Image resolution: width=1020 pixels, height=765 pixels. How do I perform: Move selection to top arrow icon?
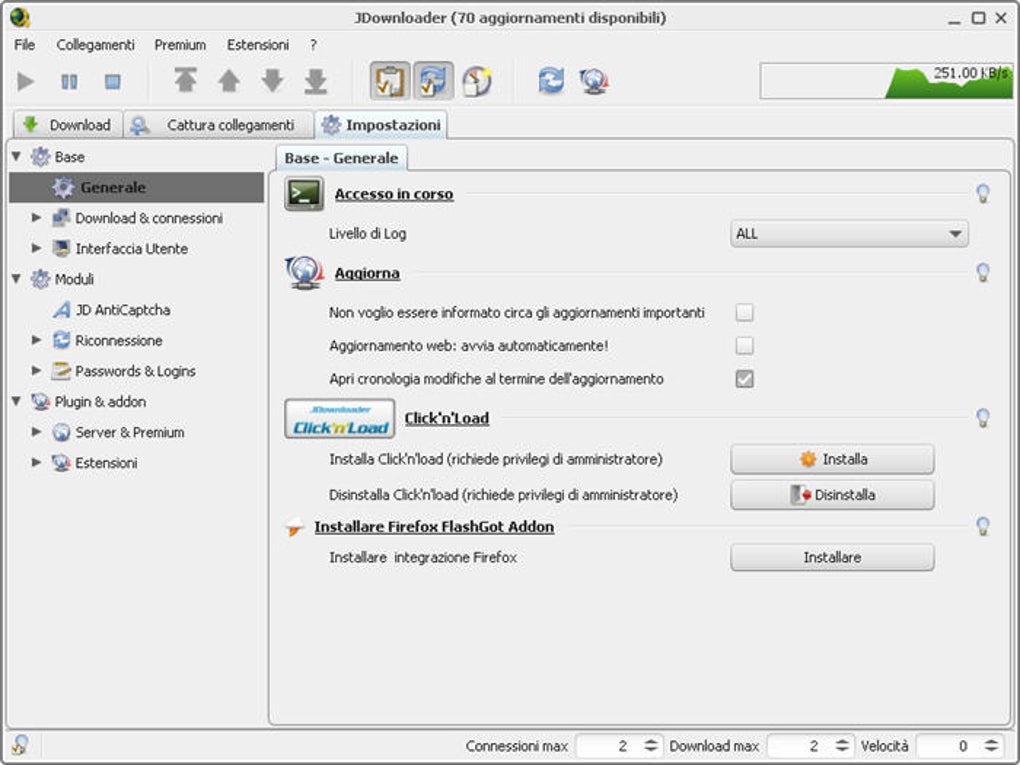tap(185, 81)
